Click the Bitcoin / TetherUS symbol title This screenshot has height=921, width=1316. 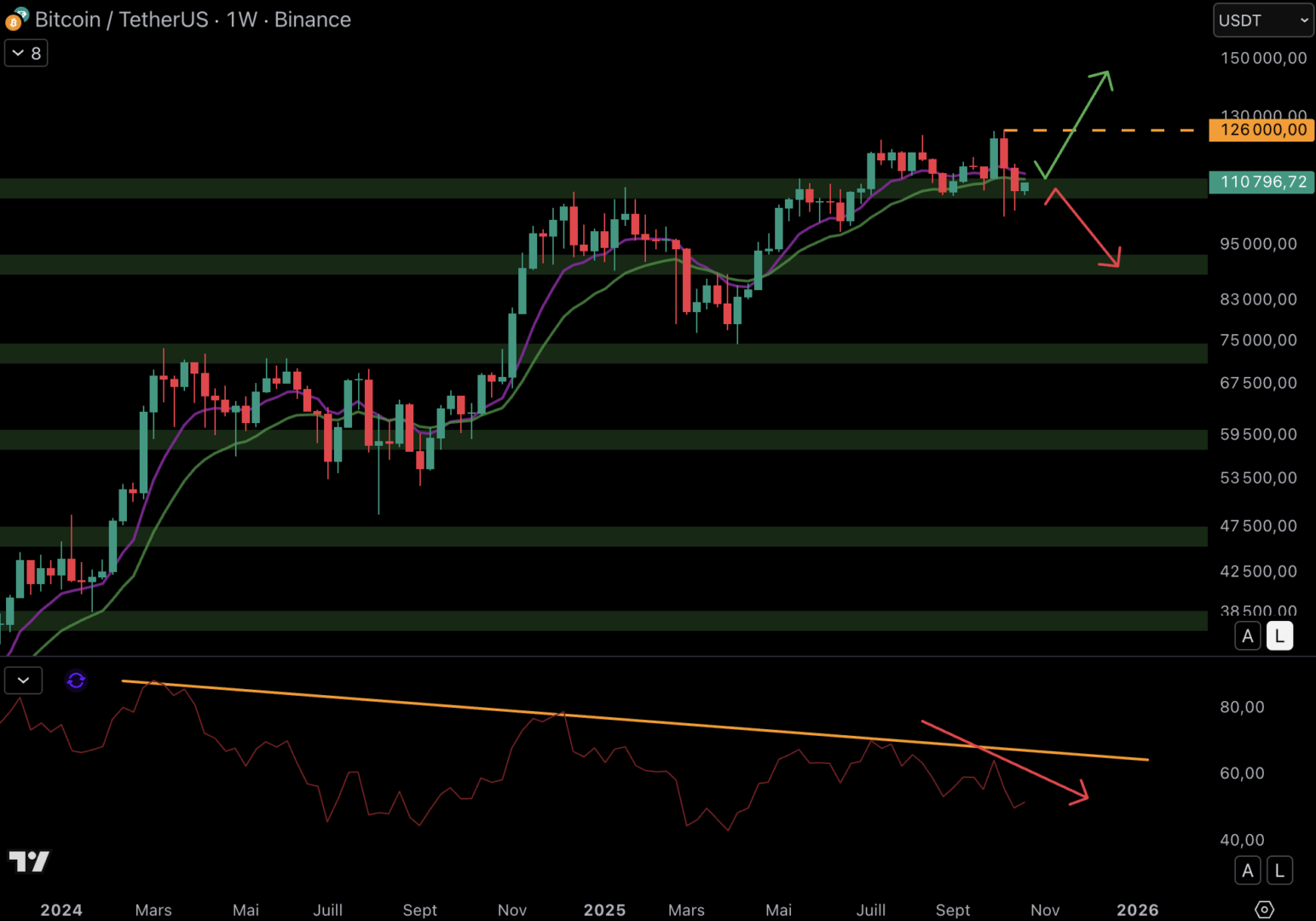pyautogui.click(x=193, y=20)
